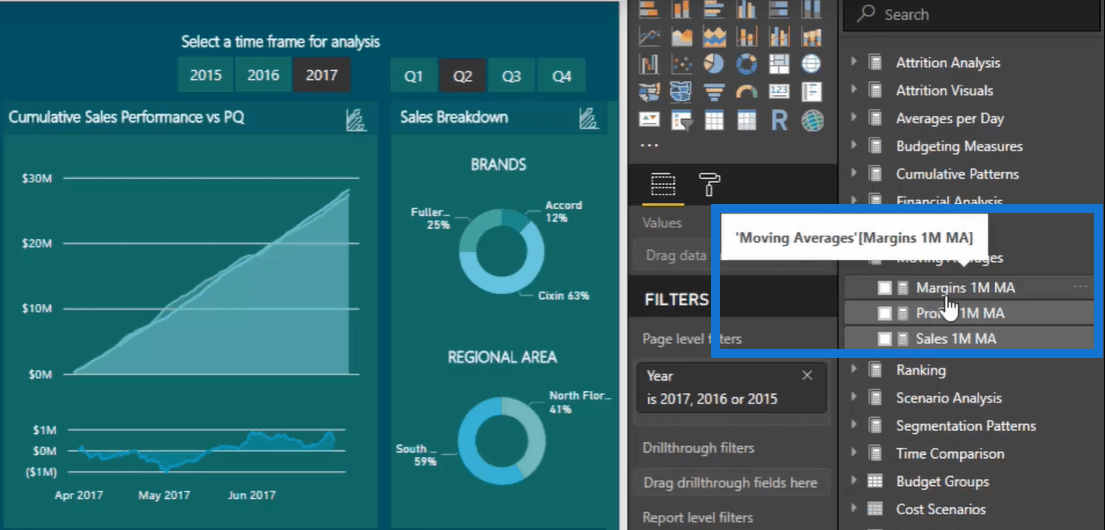Viewport: 1105px width, 530px height.
Task: Select the Card (123) visualization
Action: [779, 92]
